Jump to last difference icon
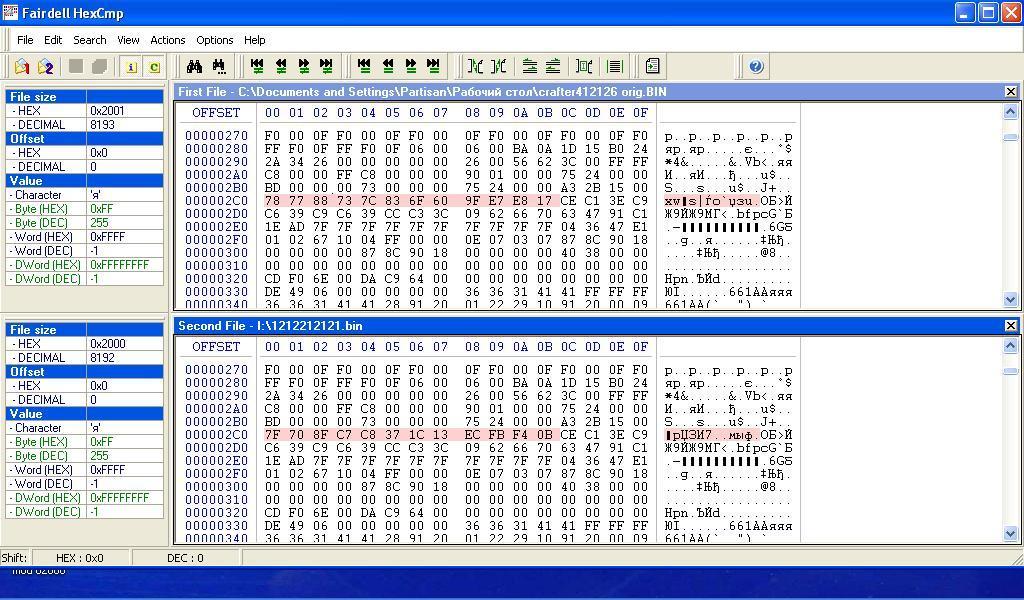This screenshot has height=600, width=1024. pyautogui.click(x=326, y=66)
